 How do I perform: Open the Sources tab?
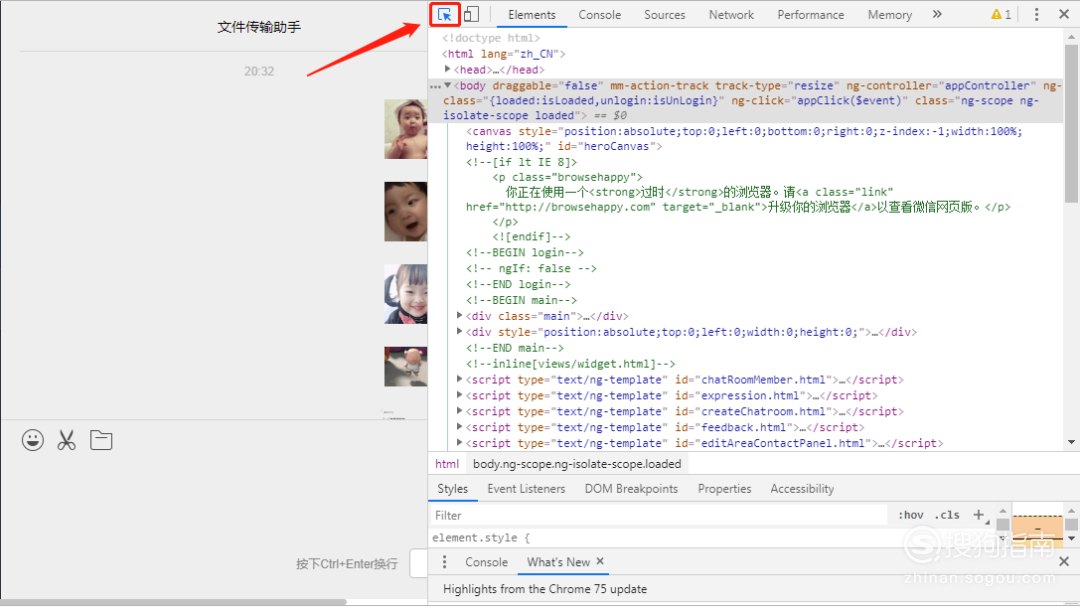point(664,14)
